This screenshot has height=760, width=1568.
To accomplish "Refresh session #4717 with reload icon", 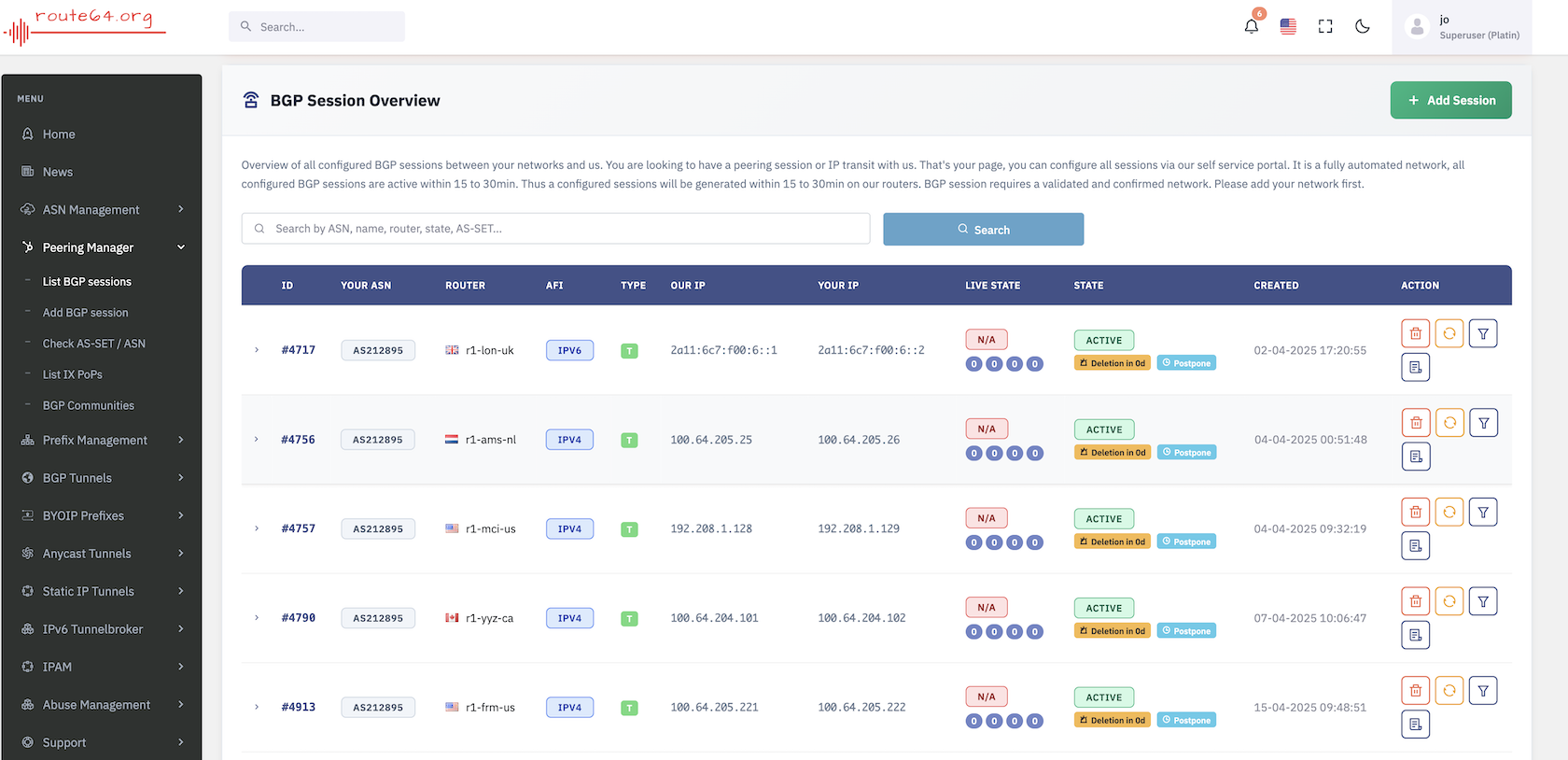I will click(1449, 333).
